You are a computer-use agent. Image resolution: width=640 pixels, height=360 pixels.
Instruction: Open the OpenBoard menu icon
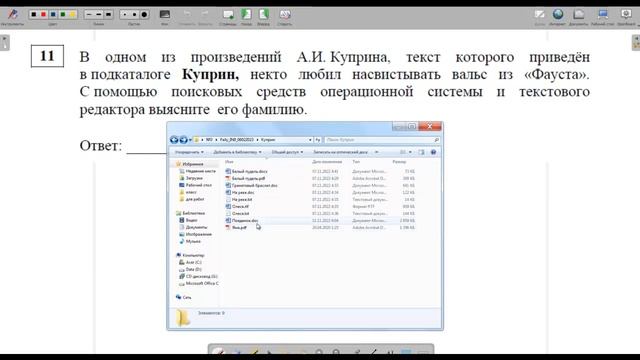pyautogui.click(x=626, y=14)
